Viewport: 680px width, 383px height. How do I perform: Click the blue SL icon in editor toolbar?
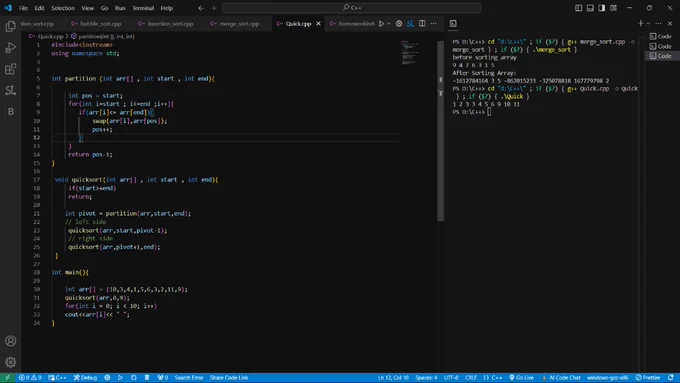(x=410, y=23)
